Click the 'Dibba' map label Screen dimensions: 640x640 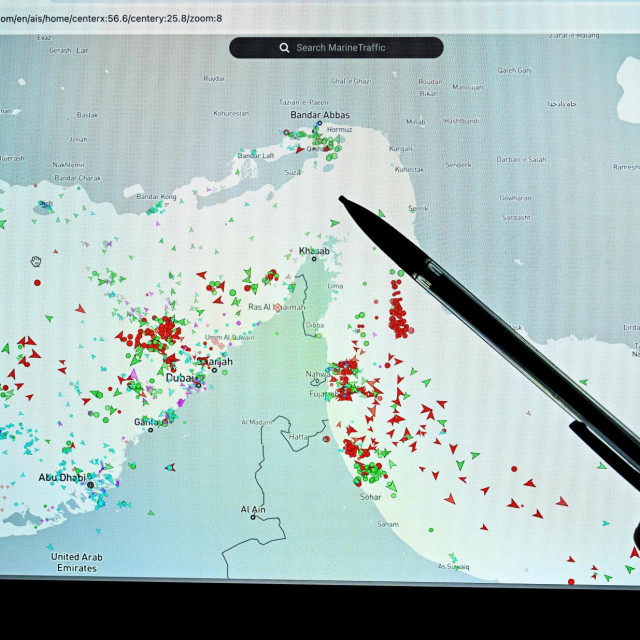[315, 325]
